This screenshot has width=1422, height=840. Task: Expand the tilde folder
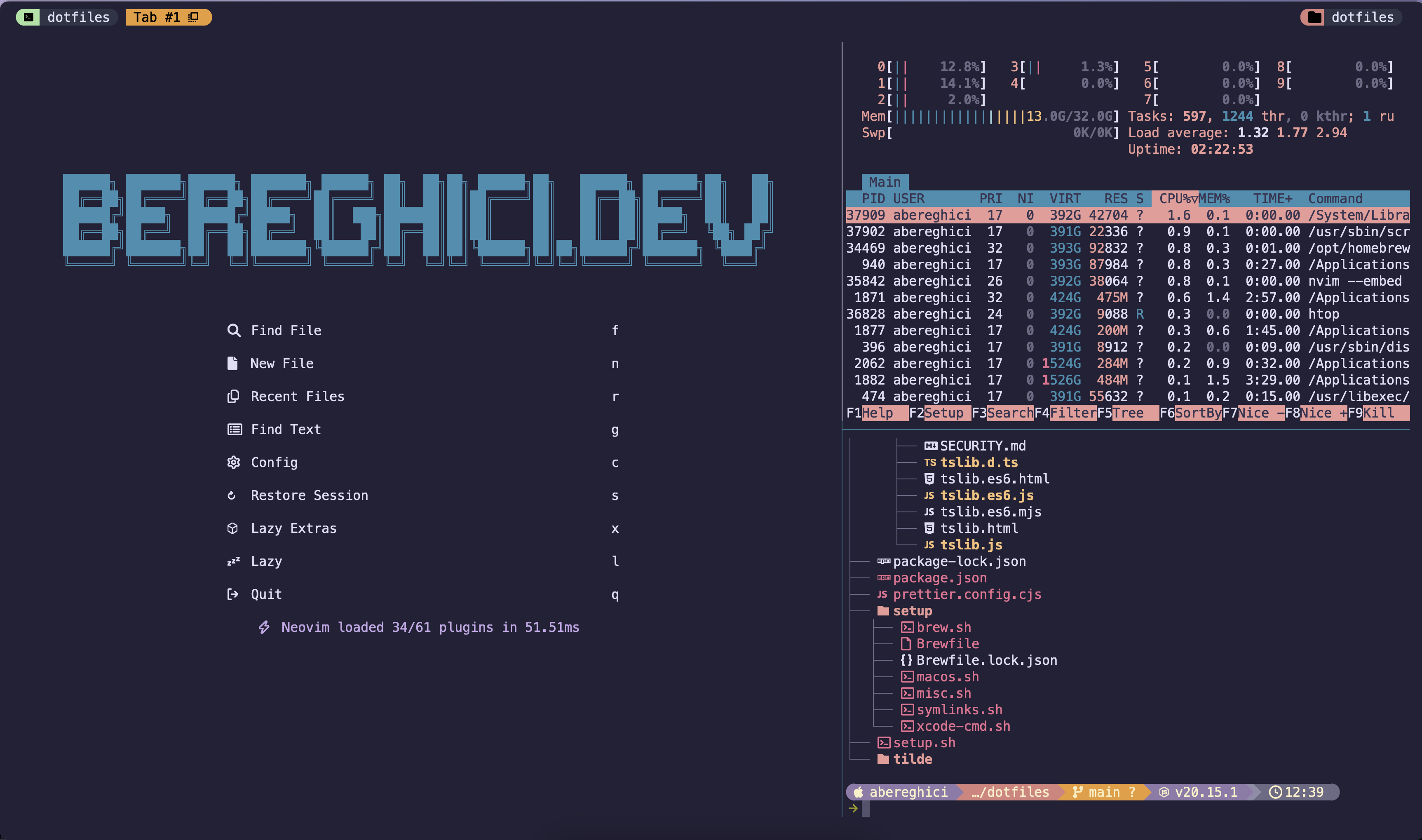click(x=912, y=759)
